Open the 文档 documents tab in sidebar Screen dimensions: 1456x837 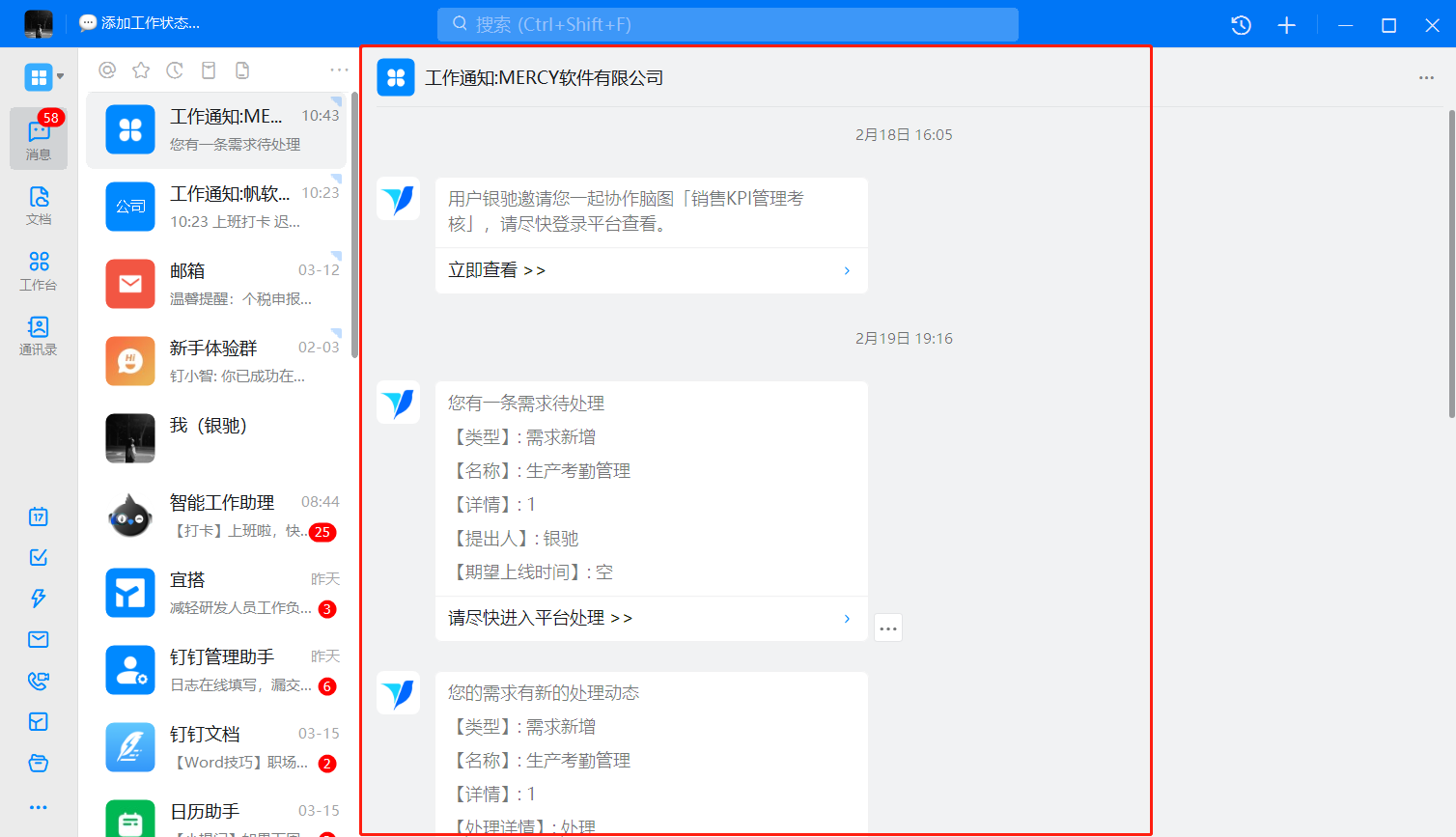click(39, 205)
